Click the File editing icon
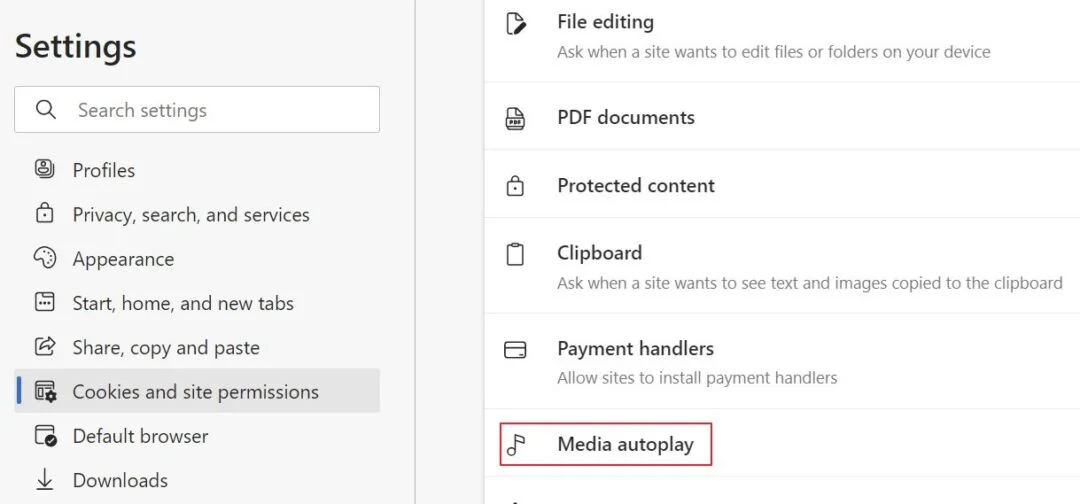 [x=515, y=23]
